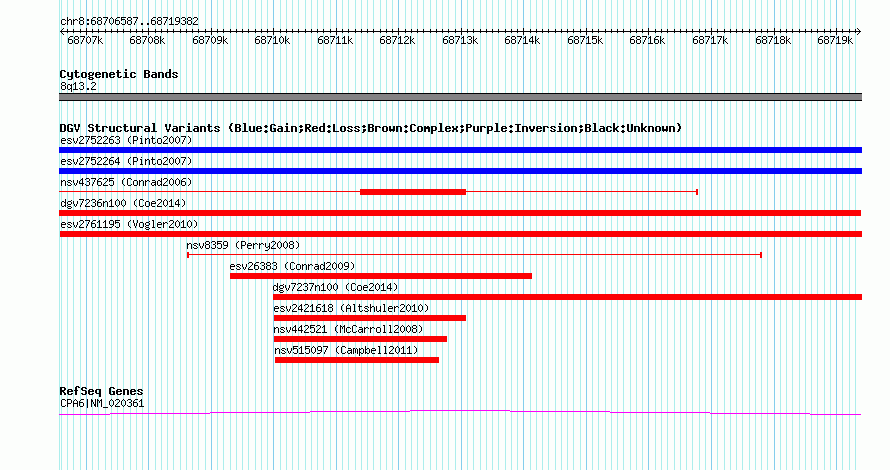Click the esv2752263 (Pinto2007) variant label

126,140
